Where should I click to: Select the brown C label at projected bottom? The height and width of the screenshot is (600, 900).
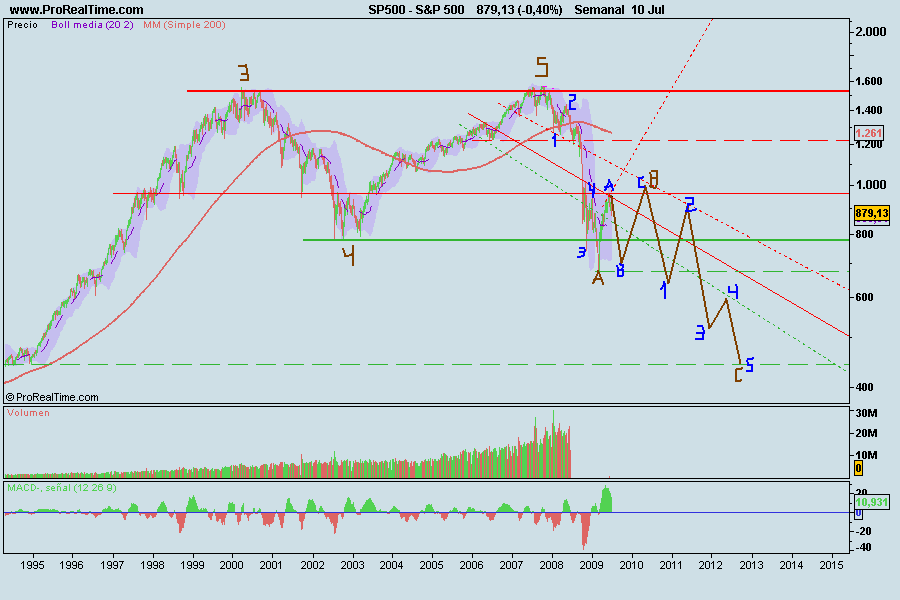click(738, 376)
